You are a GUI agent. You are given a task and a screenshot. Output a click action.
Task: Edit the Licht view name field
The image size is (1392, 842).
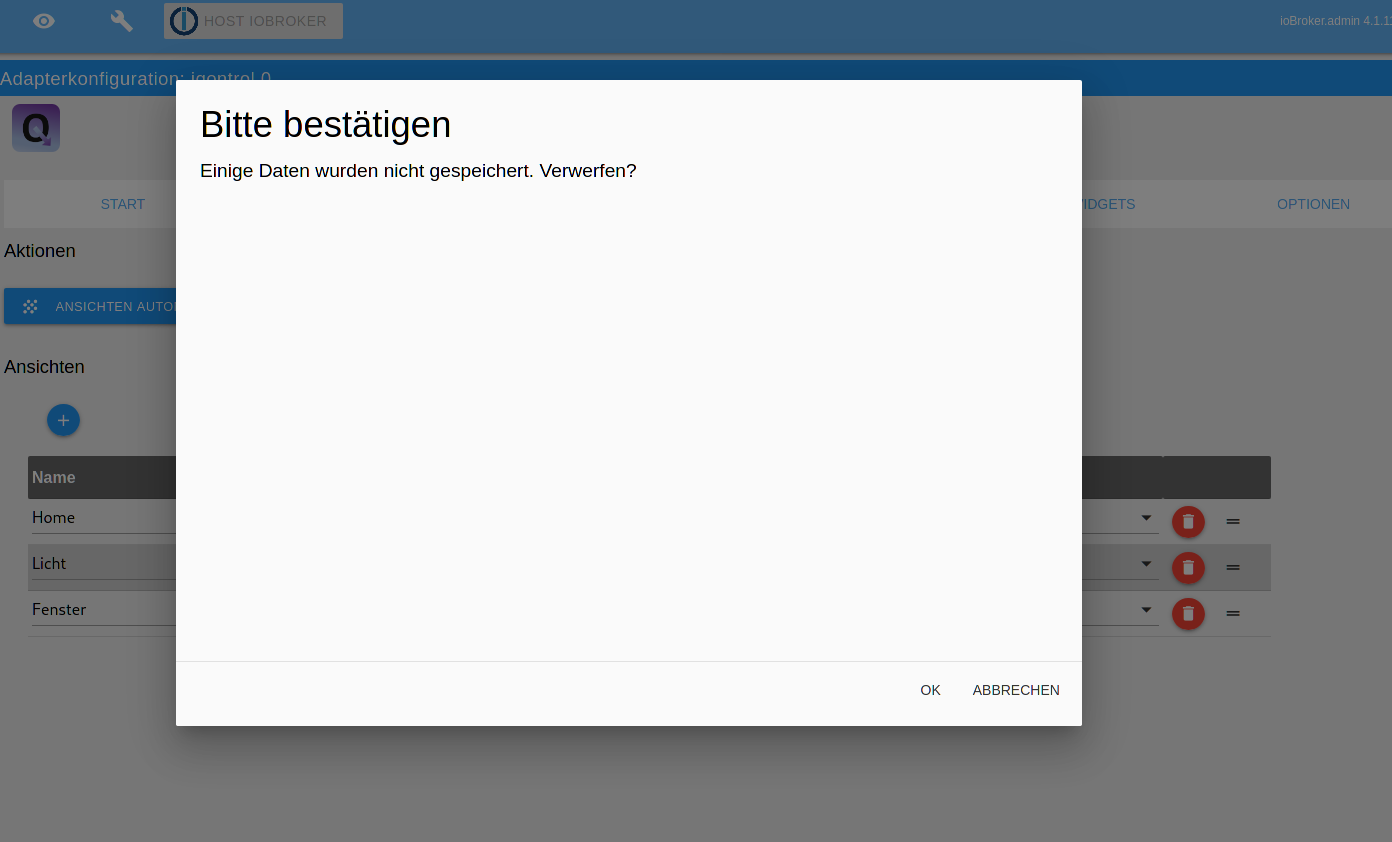point(103,564)
